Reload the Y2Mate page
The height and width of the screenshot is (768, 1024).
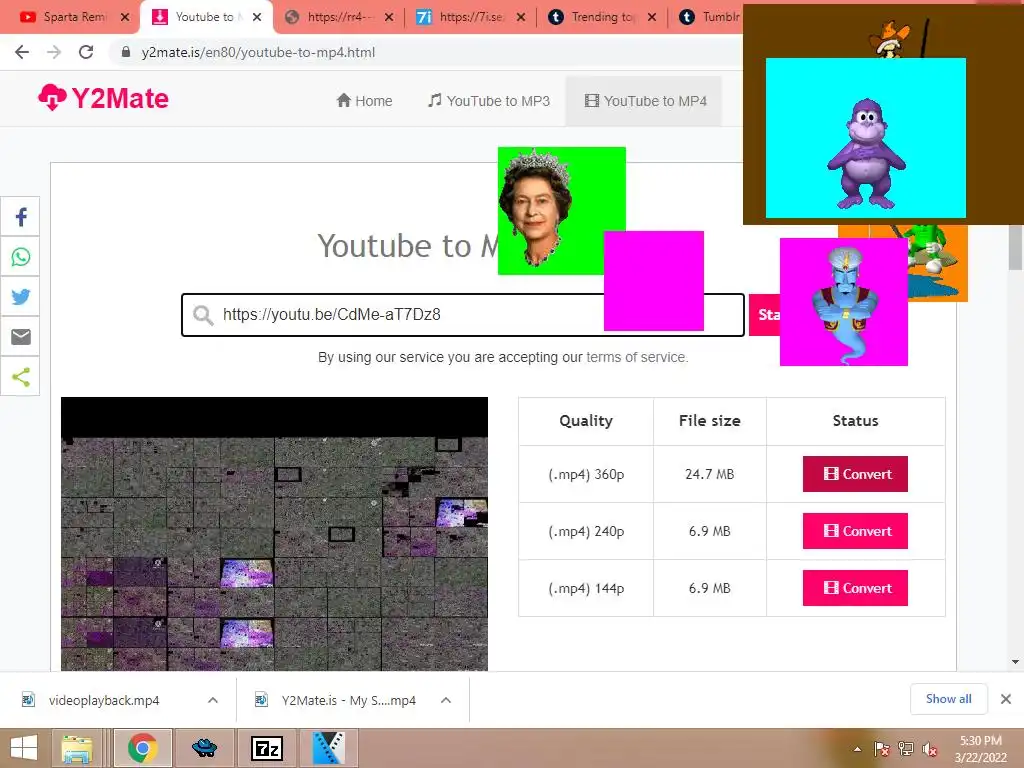pyautogui.click(x=86, y=52)
